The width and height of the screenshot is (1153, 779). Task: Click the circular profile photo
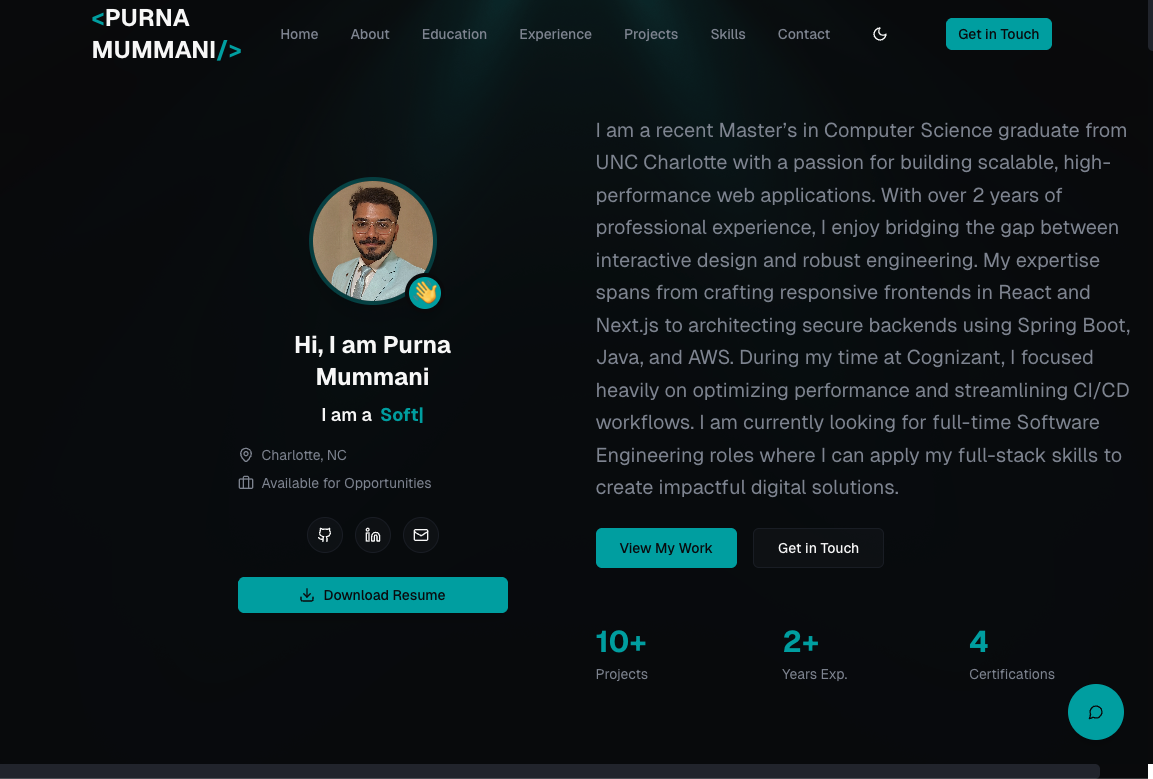pyautogui.click(x=372, y=241)
